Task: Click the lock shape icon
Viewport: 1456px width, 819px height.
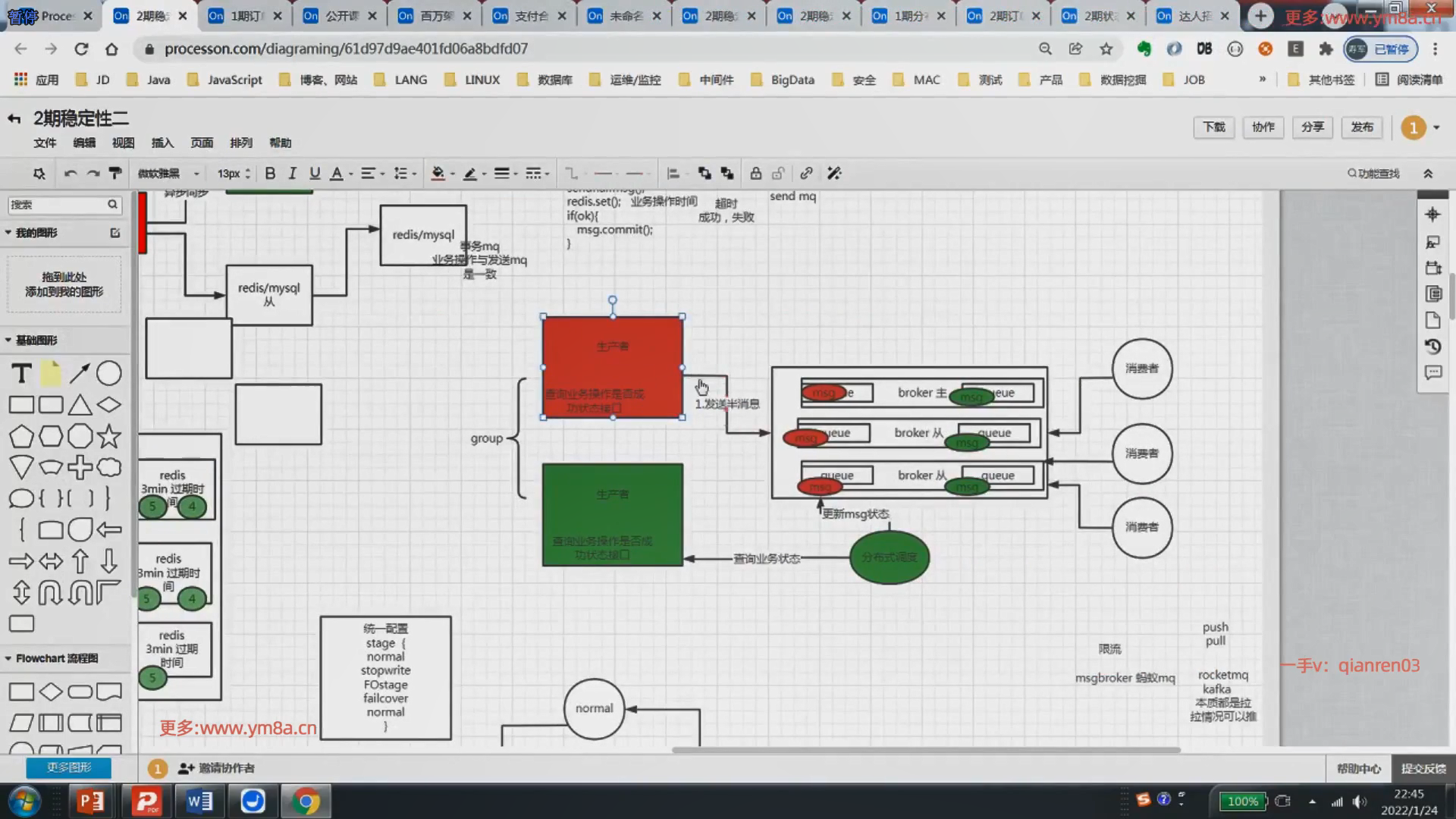Action: (755, 174)
